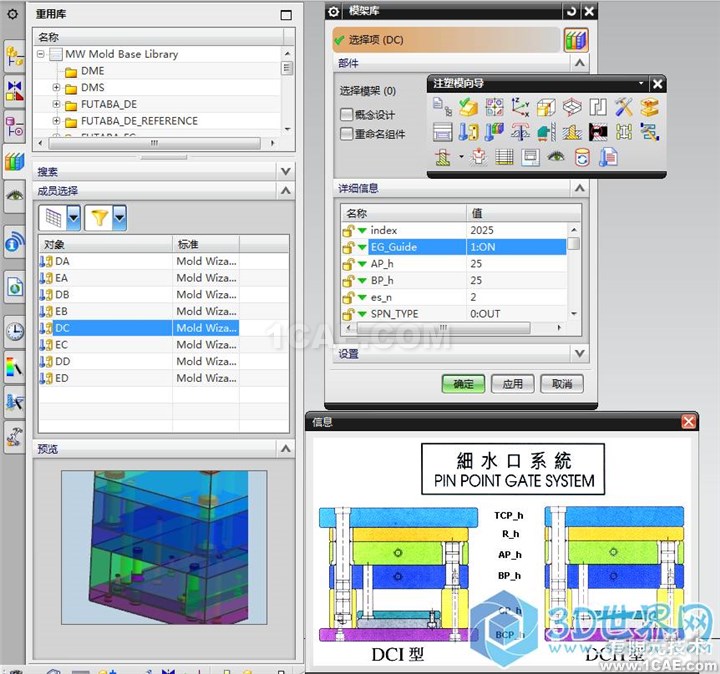Viewport: 720px width, 674px height.
Task: Expand the FUTABA_DE_REFERENCE folder node
Action: click(x=56, y=121)
